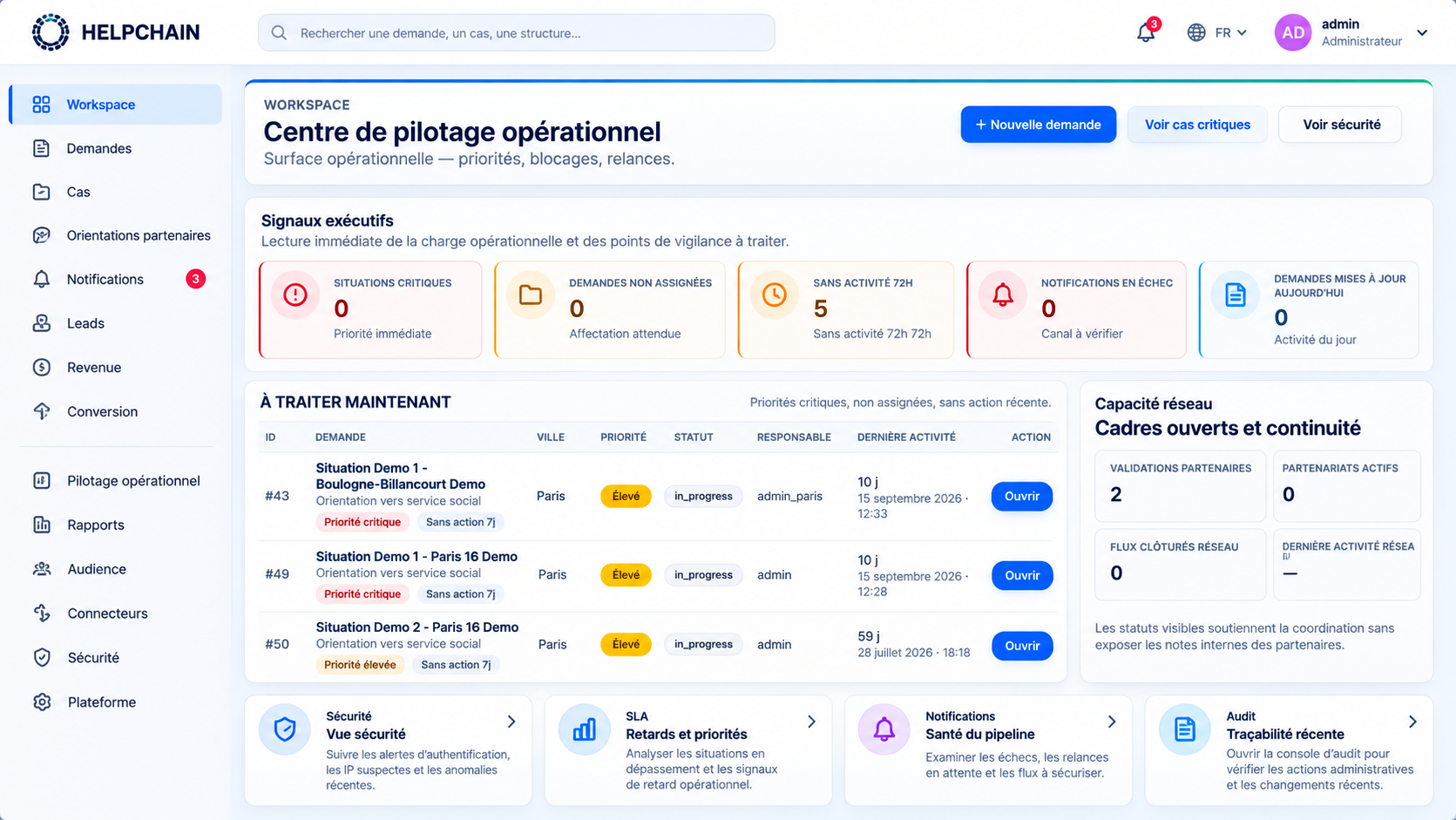Click the Sécurité shield sidebar icon
Viewport: 1456px width, 820px height.
[42, 658]
